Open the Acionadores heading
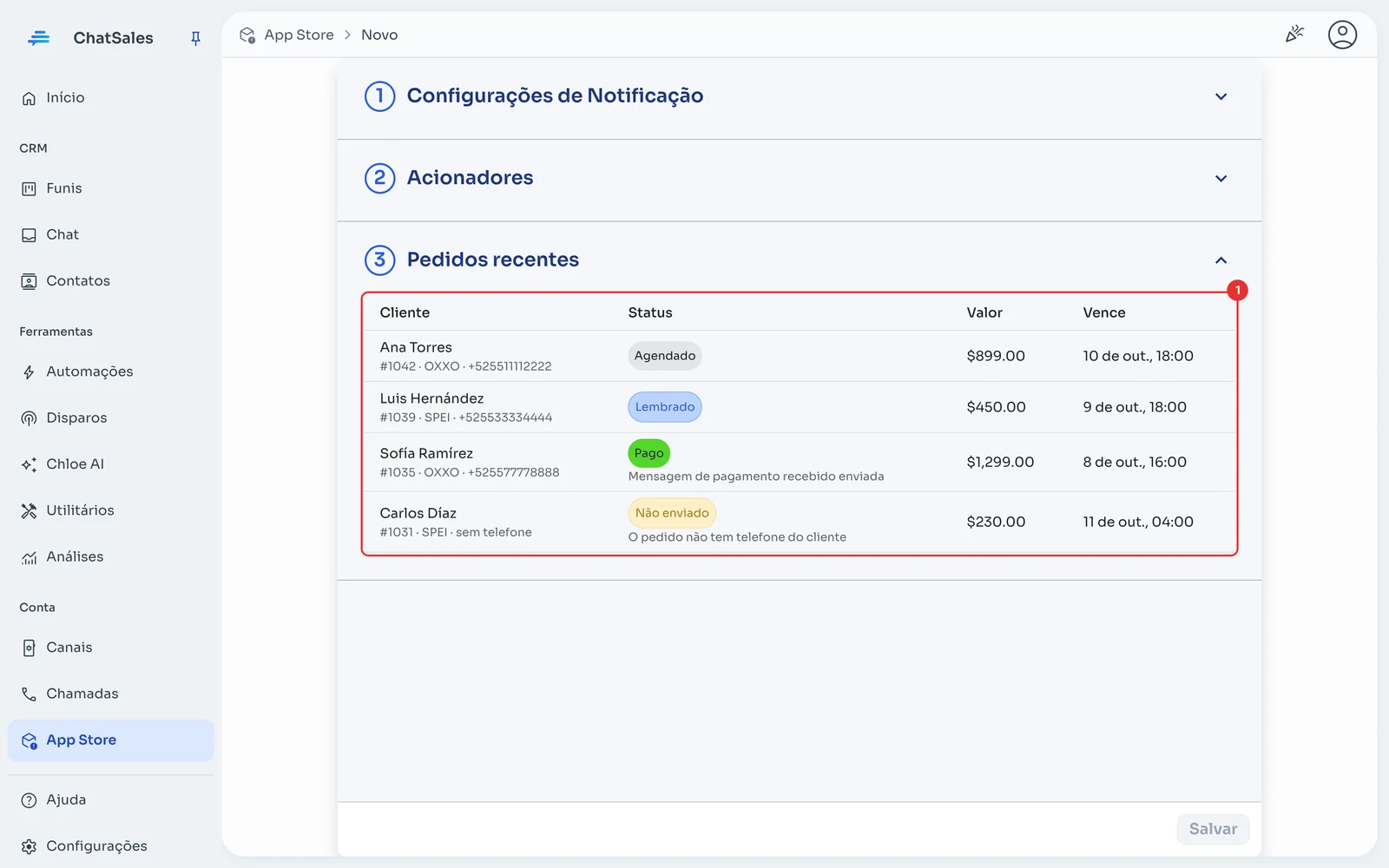The image size is (1389, 868). point(470,178)
